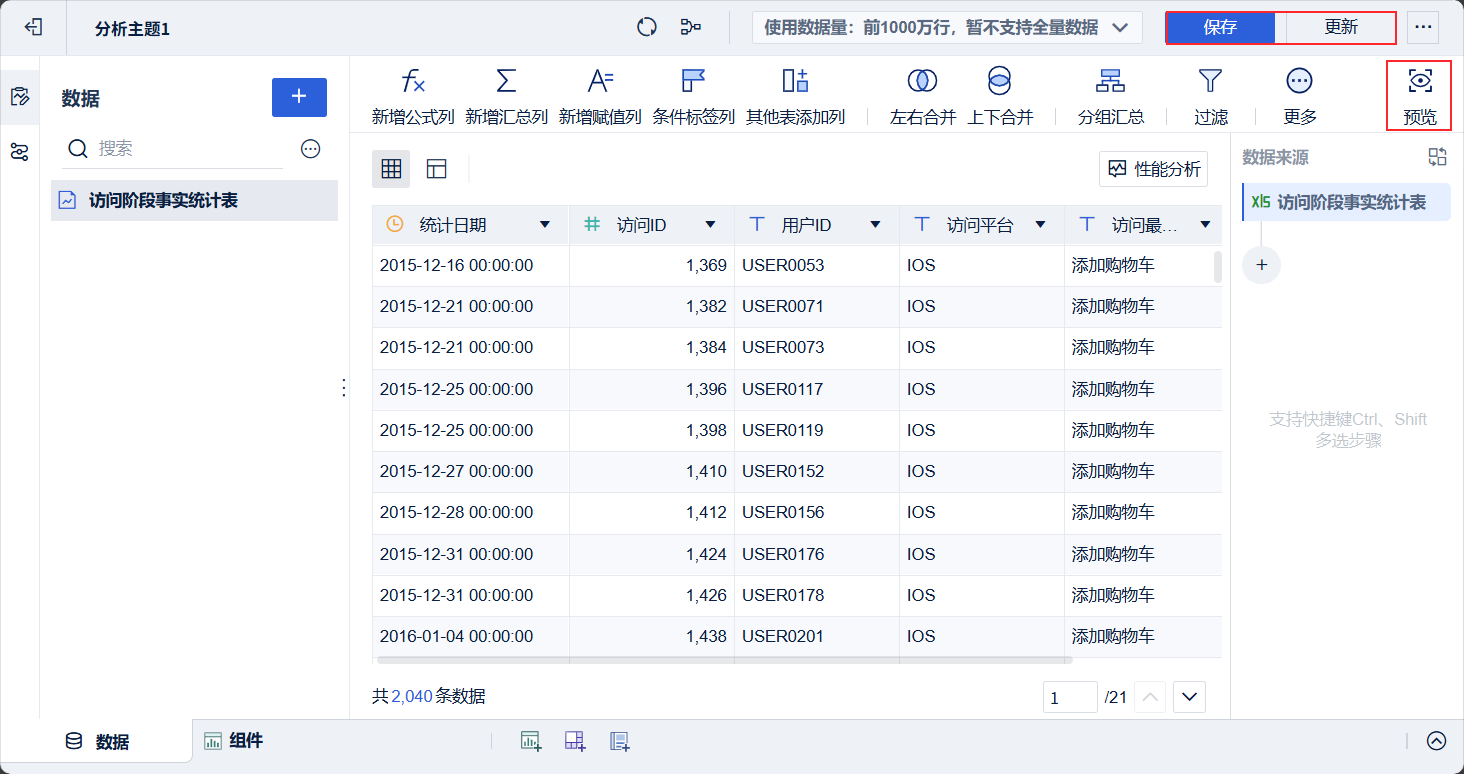Screen dimensions: 1464x774
Task: Click the 过滤 filter funnel icon
Action: pyautogui.click(x=1210, y=82)
